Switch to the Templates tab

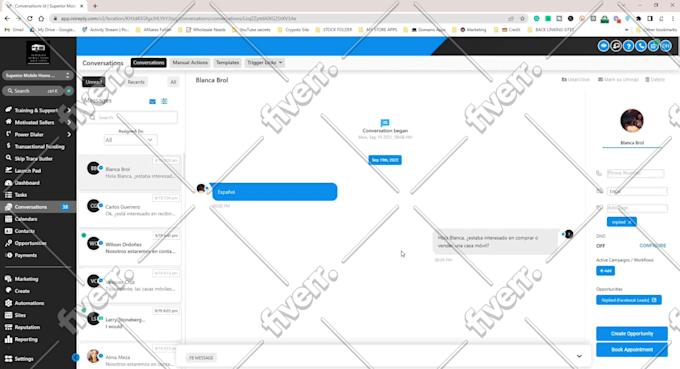(228, 63)
